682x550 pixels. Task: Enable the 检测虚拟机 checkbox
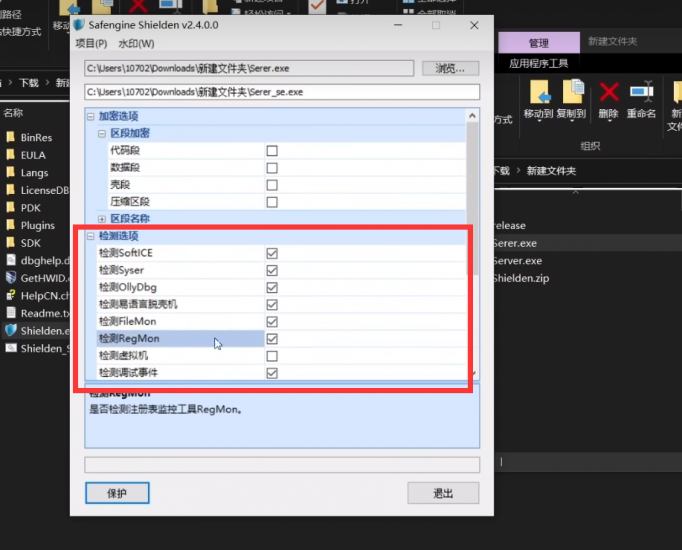click(272, 356)
